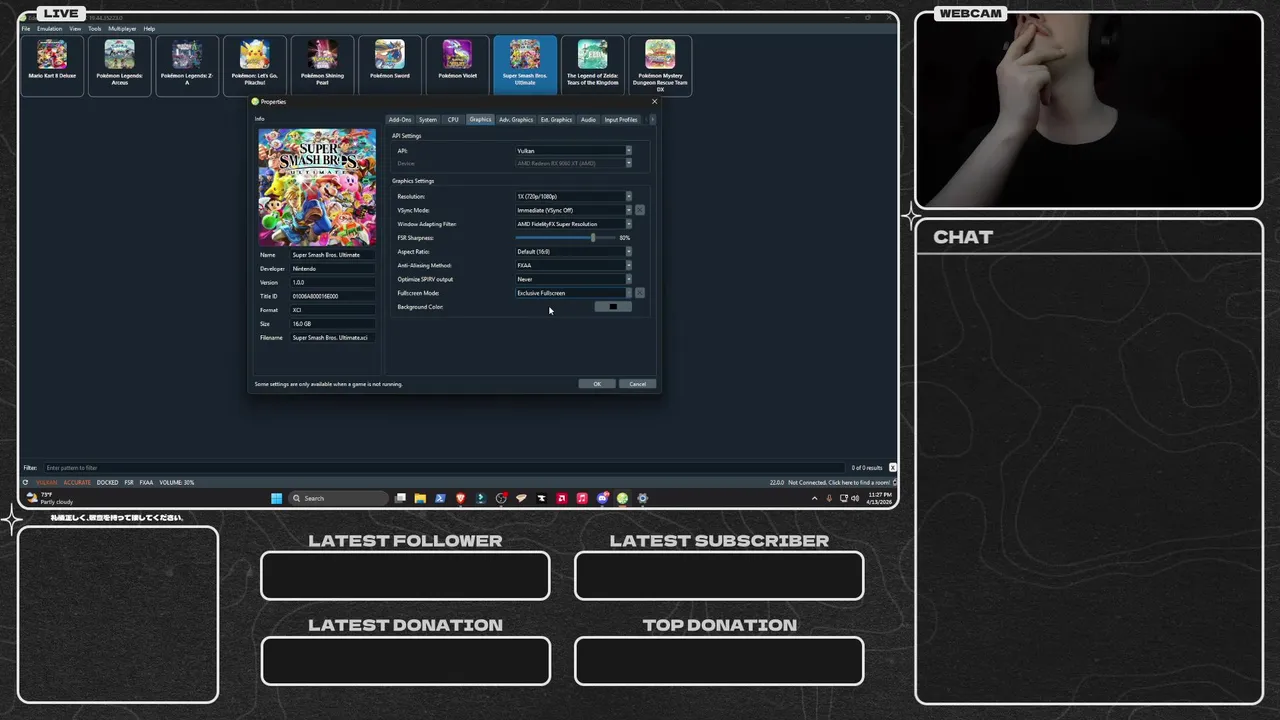Switch to the Input Profiles tab
The width and height of the screenshot is (1280, 720).
[621, 120]
